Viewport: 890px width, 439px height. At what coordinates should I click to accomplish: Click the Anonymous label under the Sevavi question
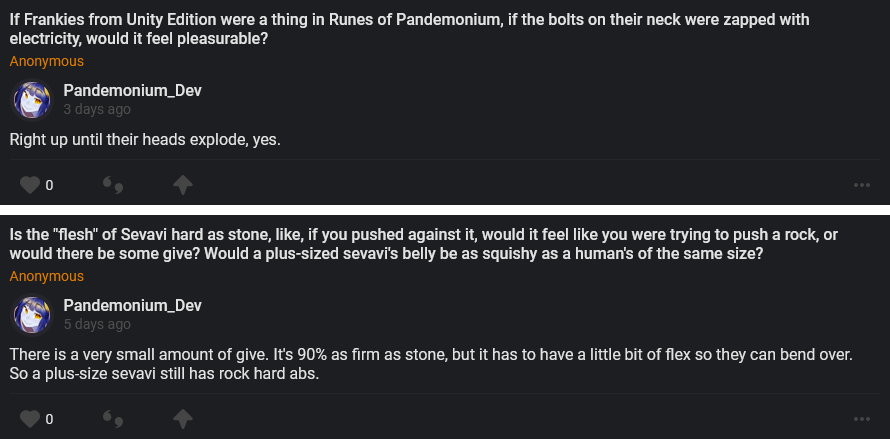click(46, 276)
